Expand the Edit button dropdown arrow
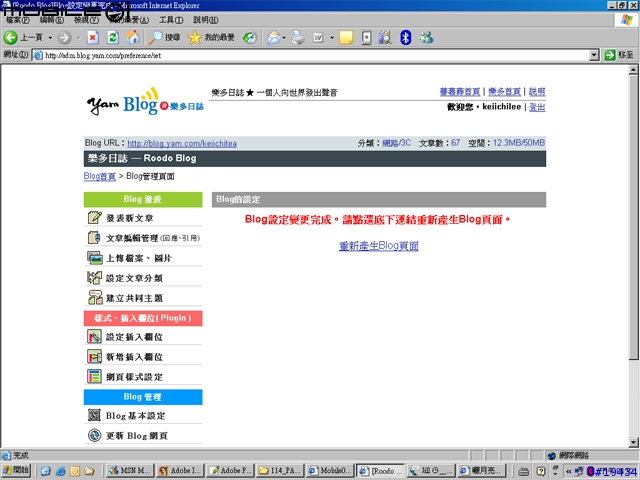The width and height of the screenshot is (640, 480). pyautogui.click(x=332, y=38)
